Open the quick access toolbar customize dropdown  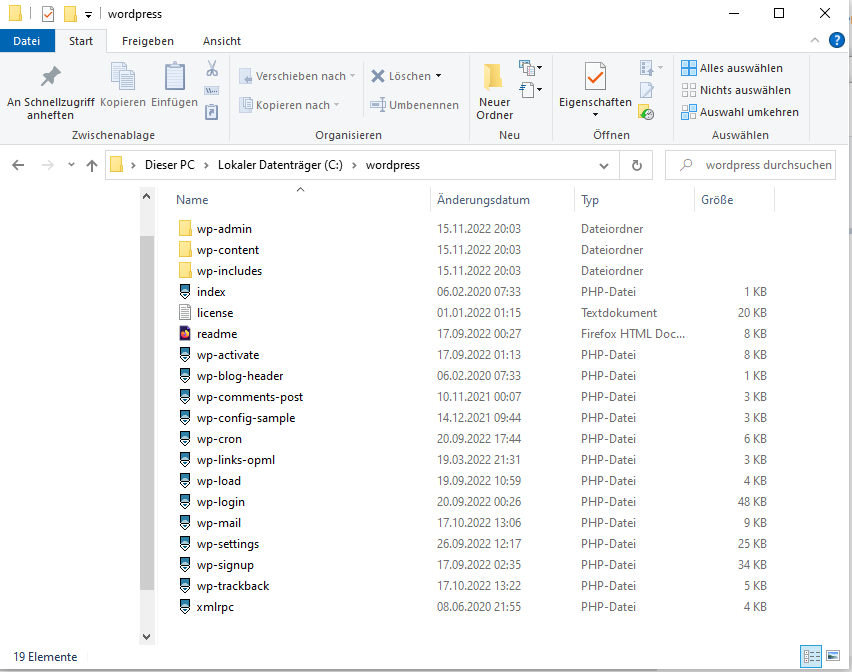88,15
